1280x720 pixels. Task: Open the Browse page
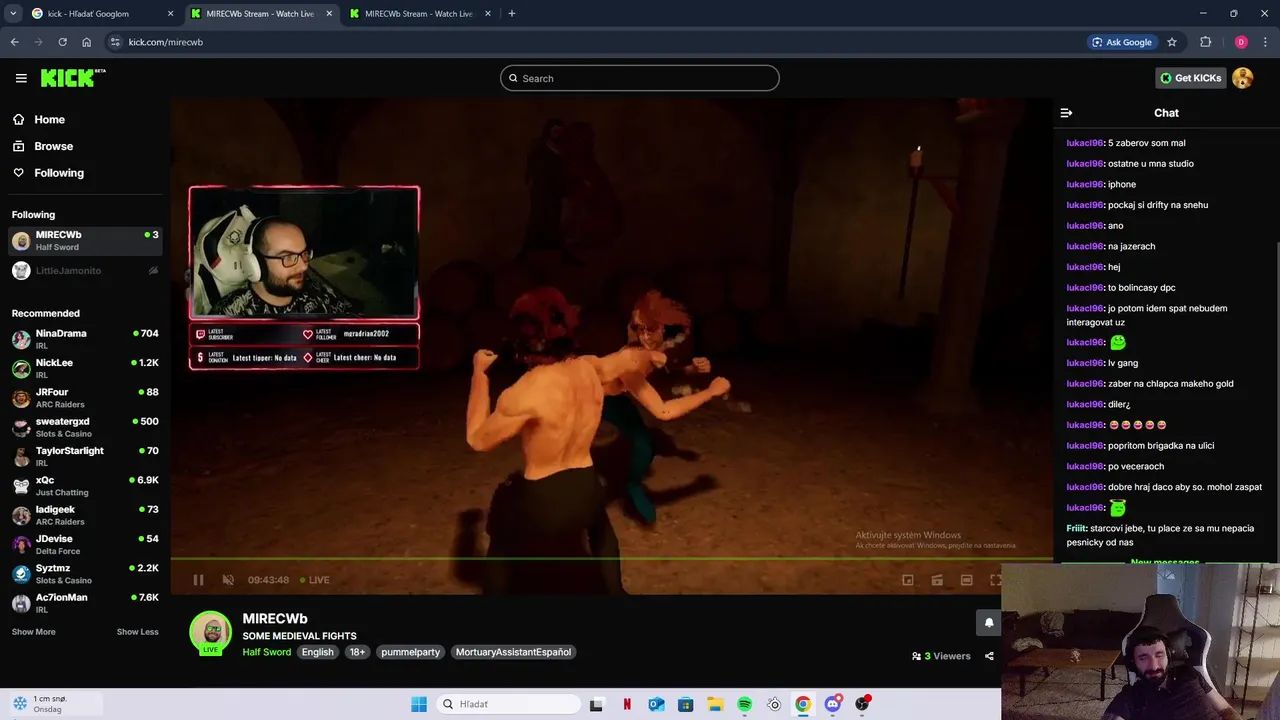53,146
